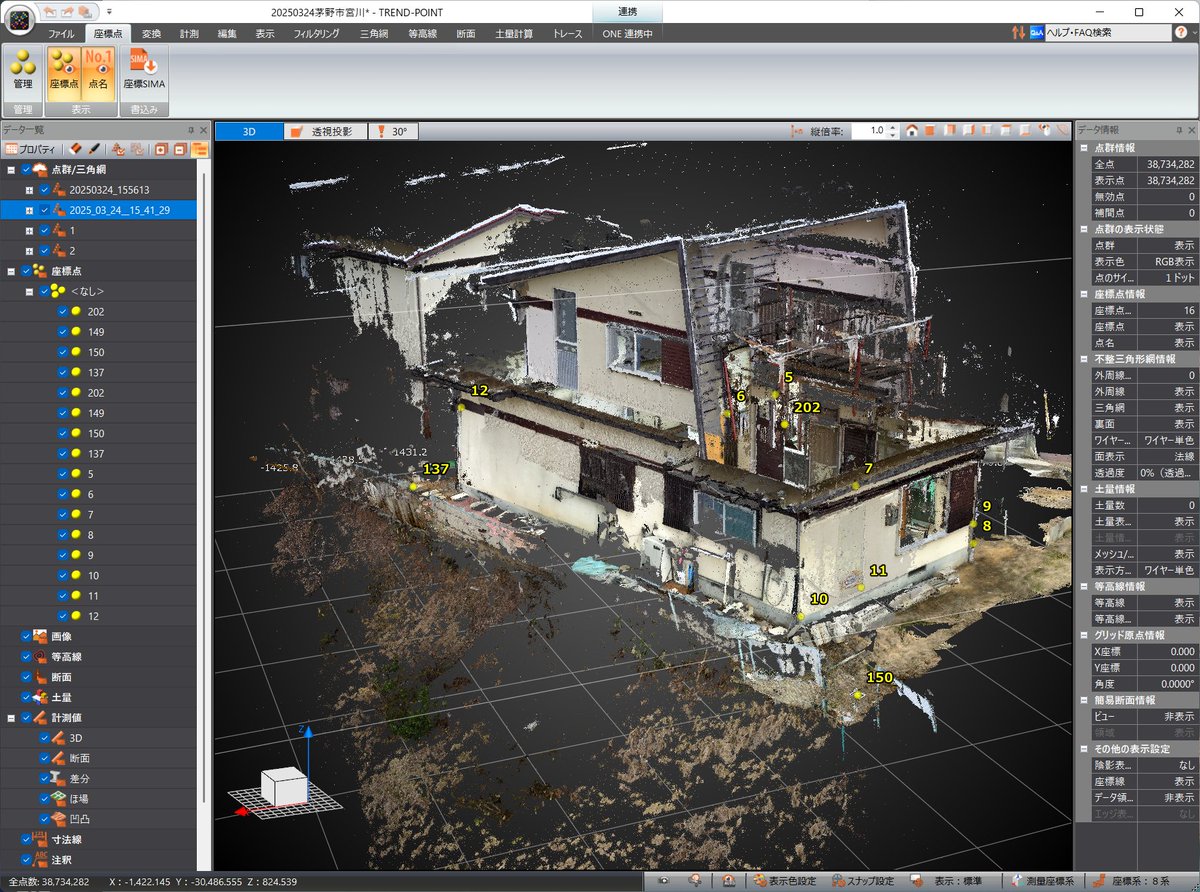This screenshot has width=1200, height=892.
Task: Toggle checkbox for 等高線 tree item
Action: point(27,657)
